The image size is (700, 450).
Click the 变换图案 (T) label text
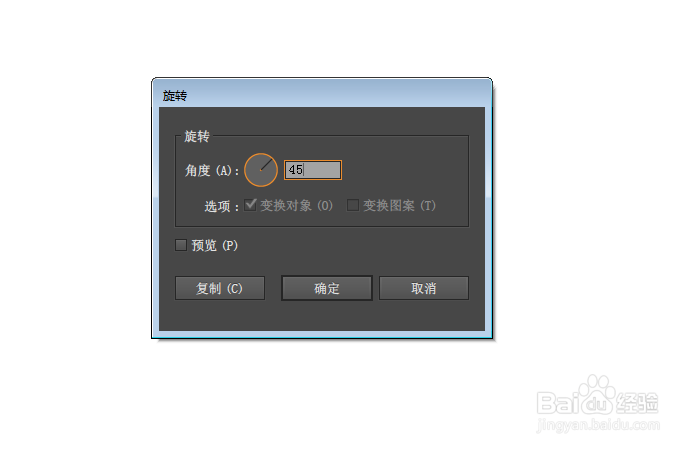pyautogui.click(x=399, y=205)
